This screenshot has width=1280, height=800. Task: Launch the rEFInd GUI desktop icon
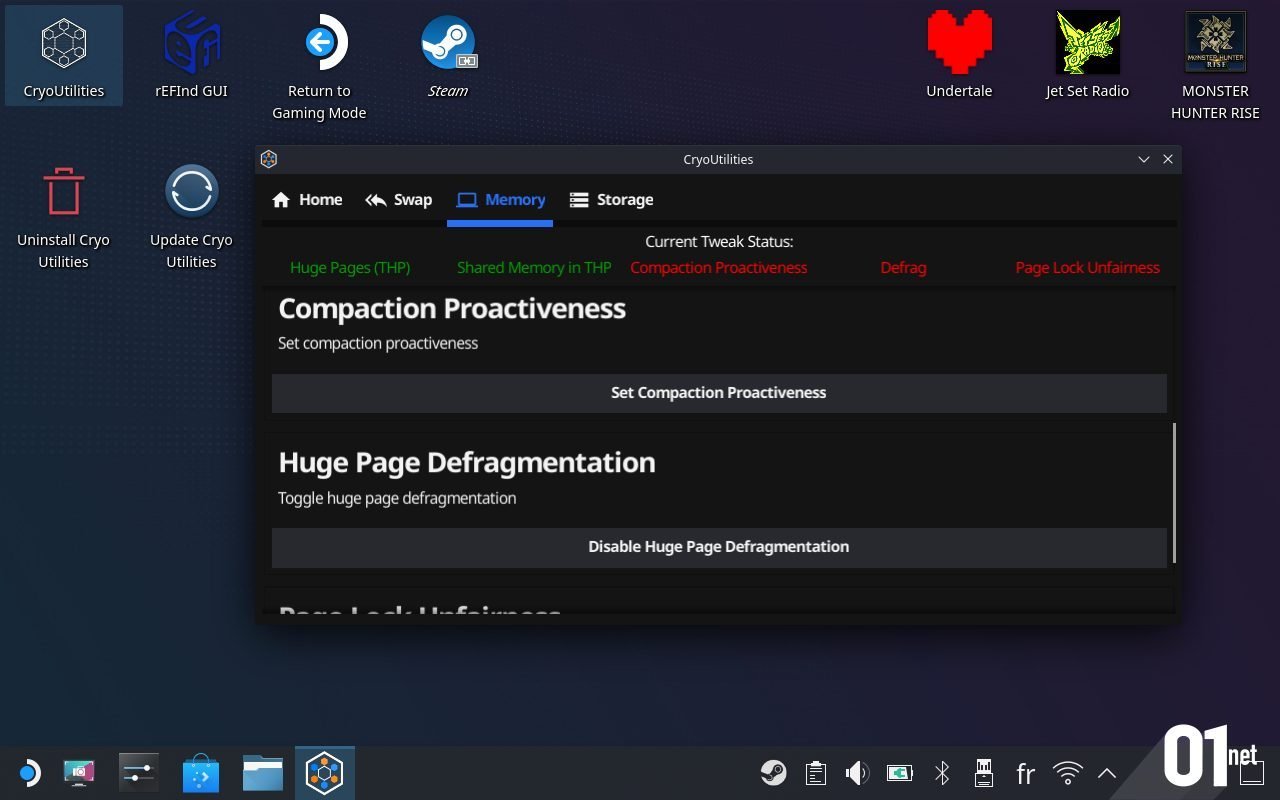[191, 56]
